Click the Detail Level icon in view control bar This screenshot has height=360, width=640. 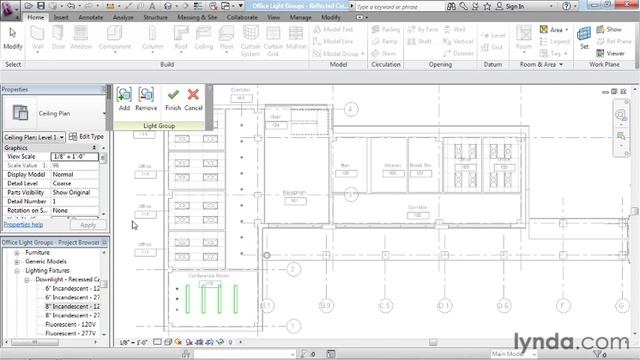pos(157,342)
